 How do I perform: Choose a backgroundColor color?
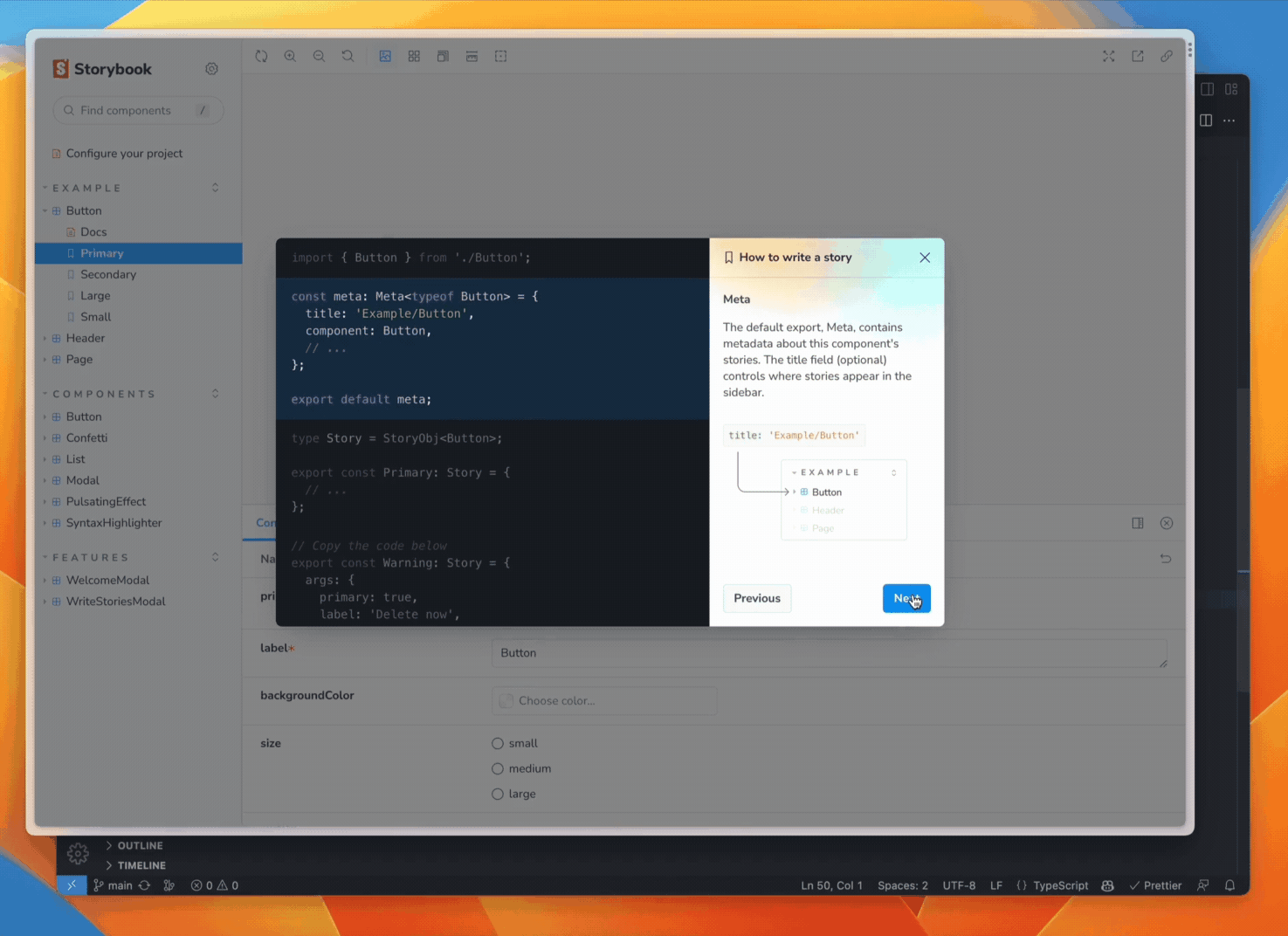tap(604, 701)
